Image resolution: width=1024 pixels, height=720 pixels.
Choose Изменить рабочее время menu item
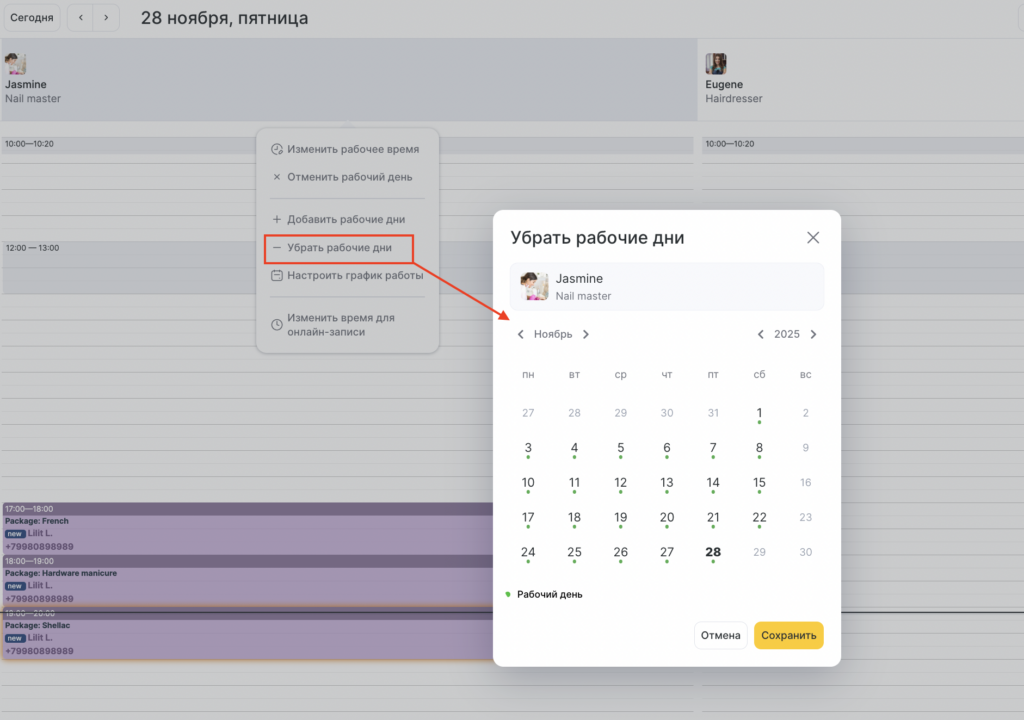pyautogui.click(x=352, y=149)
